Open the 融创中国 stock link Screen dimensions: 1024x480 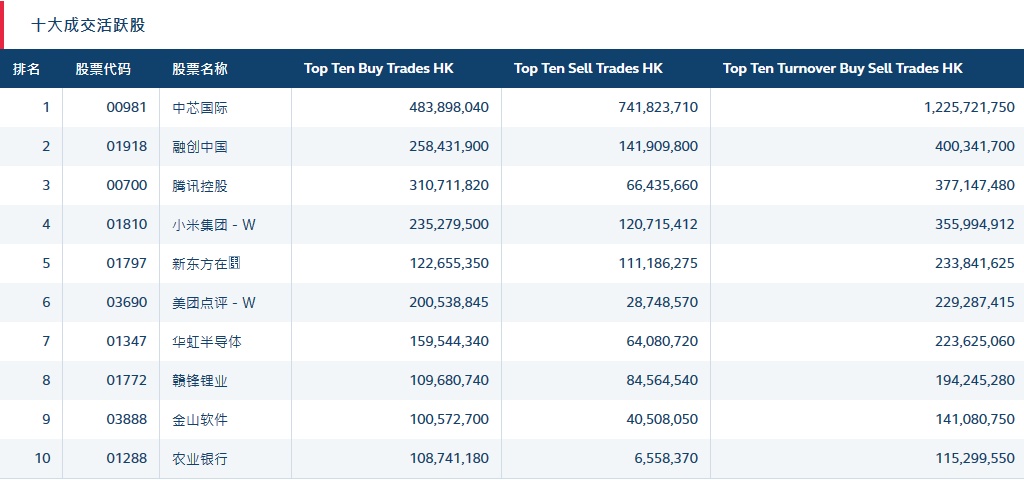pos(200,147)
